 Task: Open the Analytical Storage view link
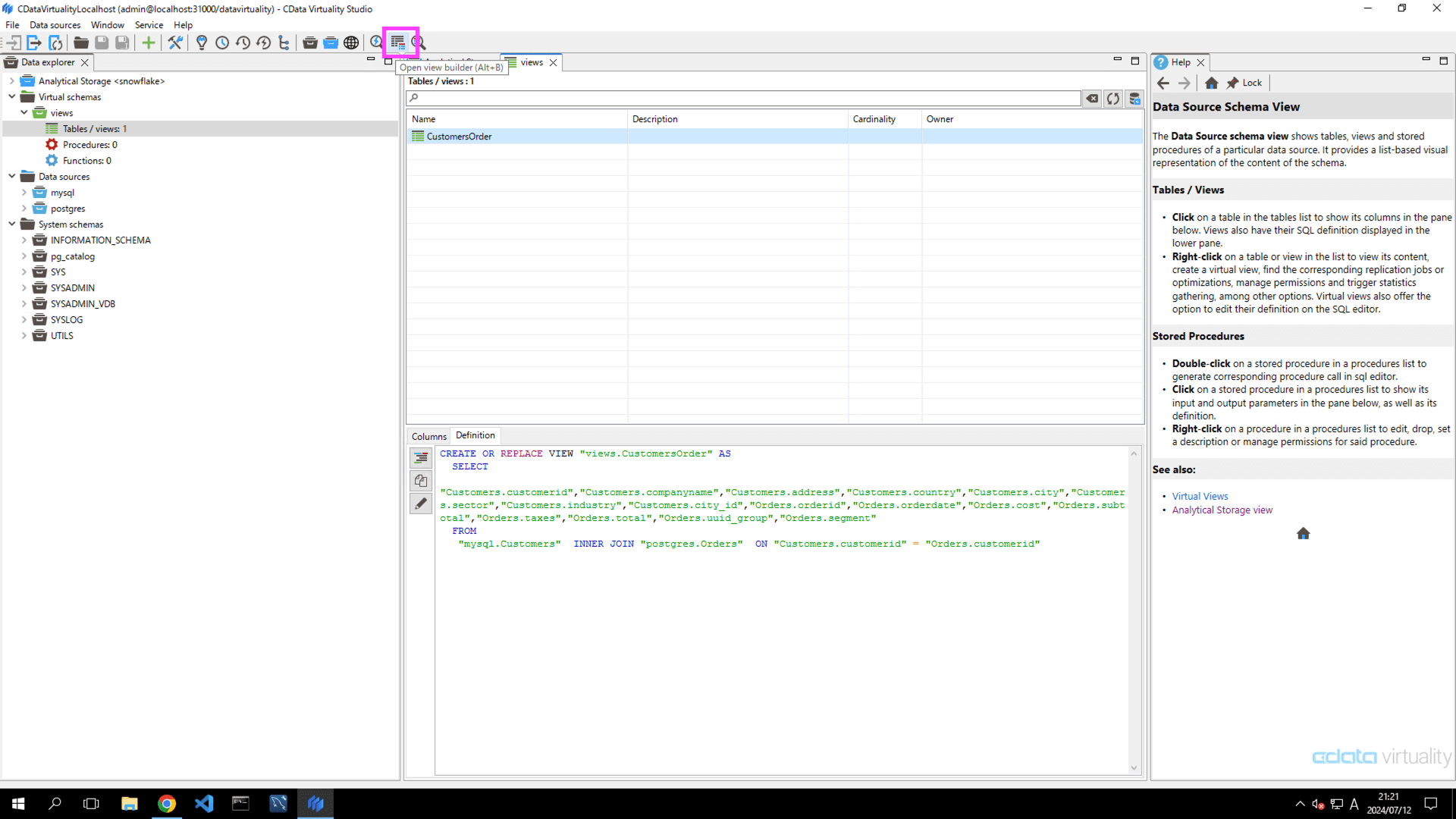[x=1222, y=510]
